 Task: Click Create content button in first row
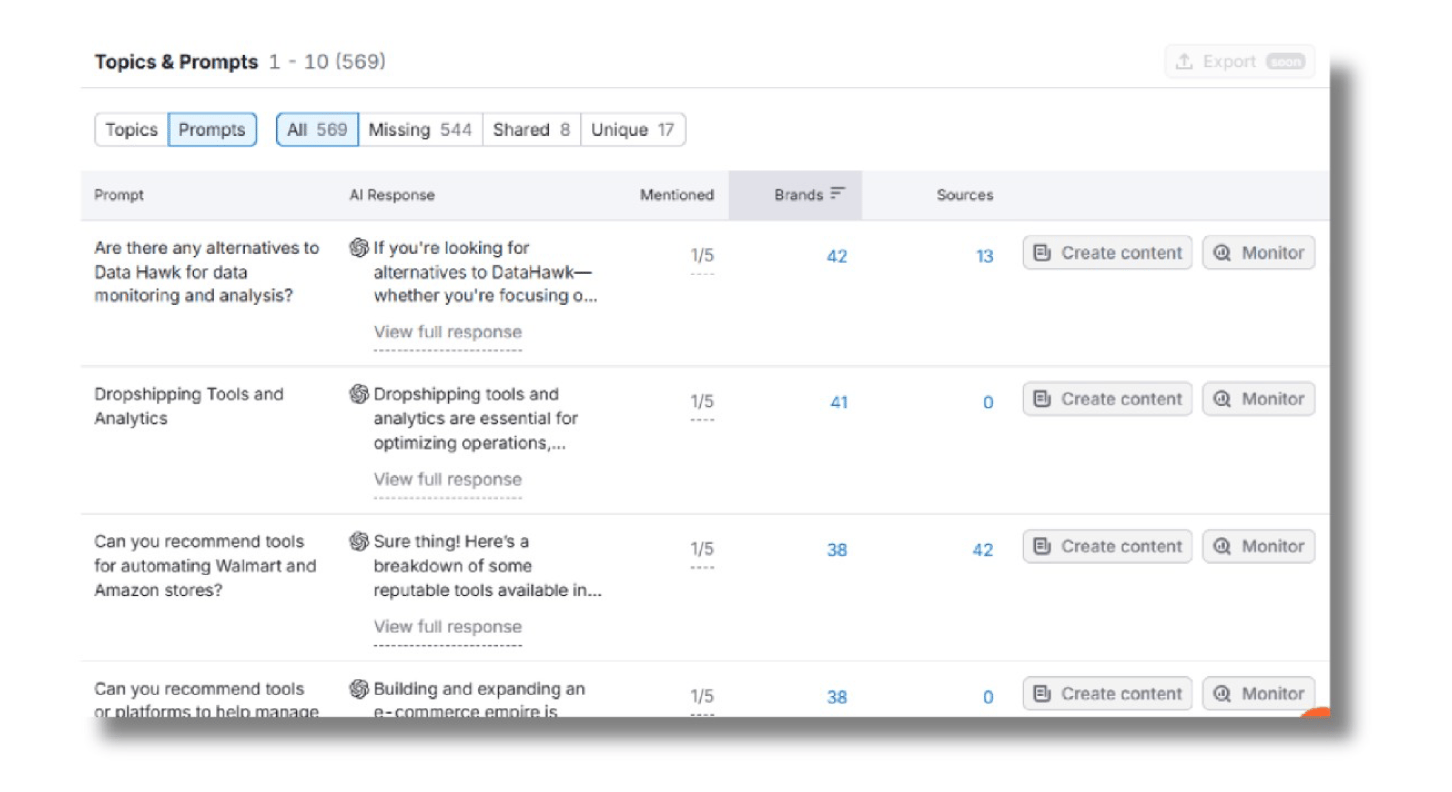coord(1107,253)
